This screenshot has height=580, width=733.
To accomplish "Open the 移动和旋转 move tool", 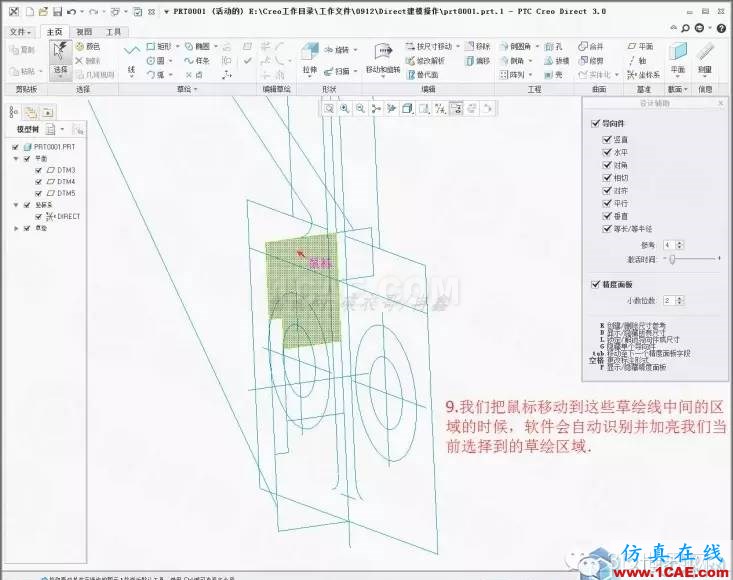I will point(383,59).
